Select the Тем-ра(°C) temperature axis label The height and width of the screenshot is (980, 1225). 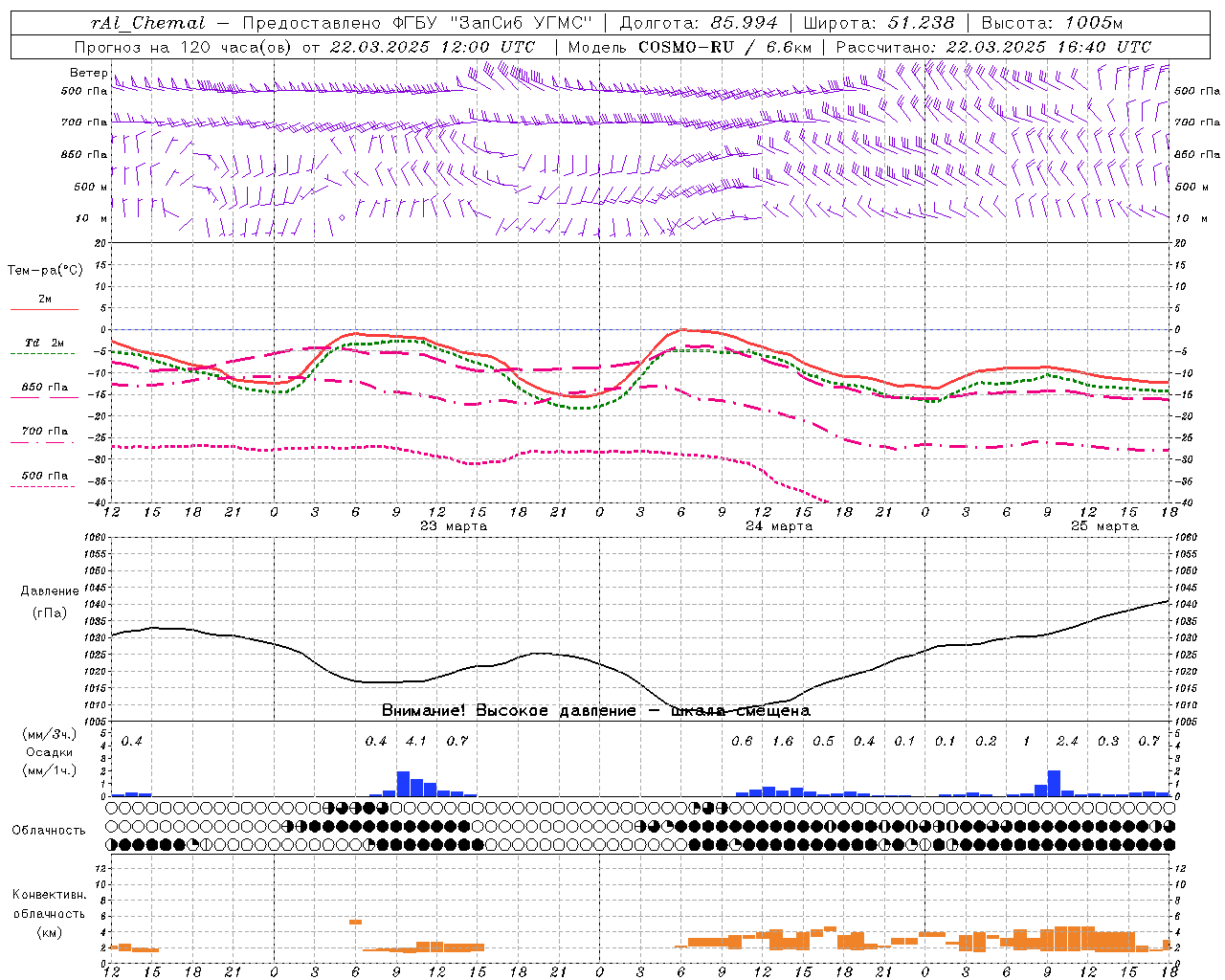point(45,270)
